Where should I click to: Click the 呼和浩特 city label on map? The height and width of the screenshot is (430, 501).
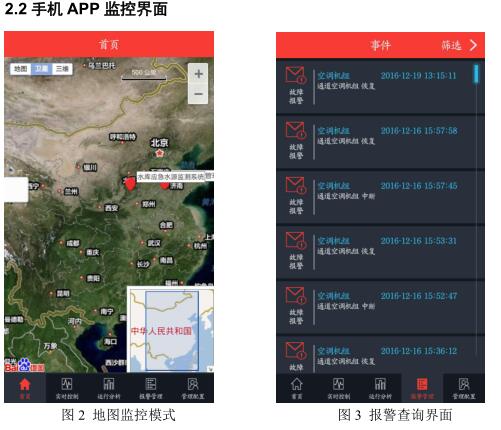(123, 137)
